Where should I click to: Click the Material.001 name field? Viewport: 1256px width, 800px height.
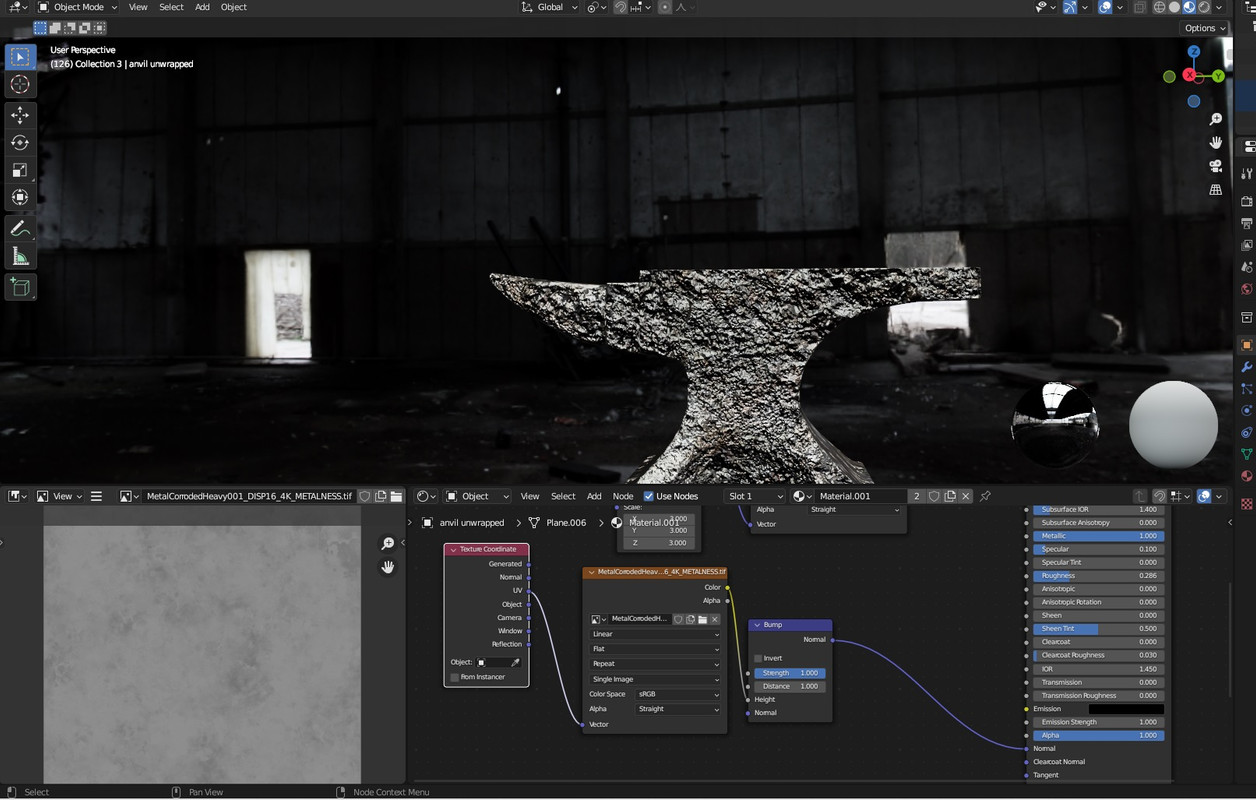tap(860, 496)
